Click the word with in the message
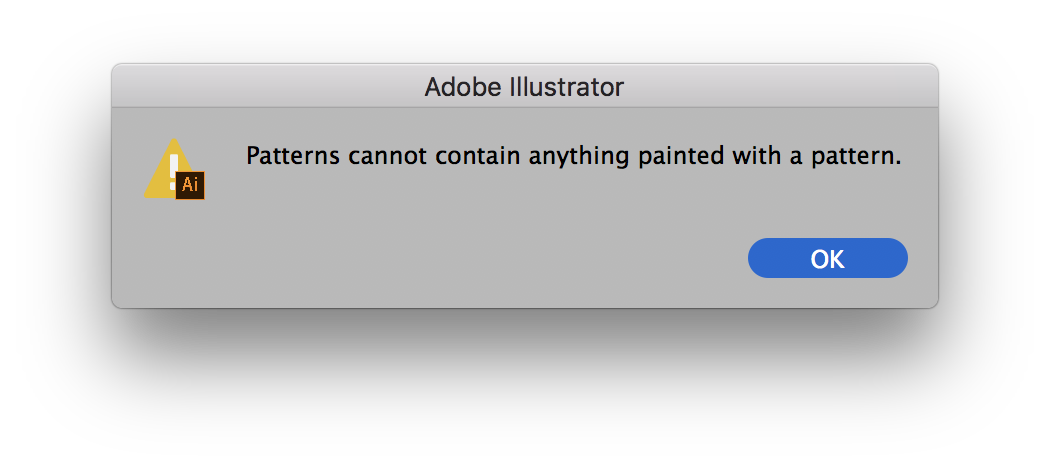1050x468 pixels. pos(756,156)
